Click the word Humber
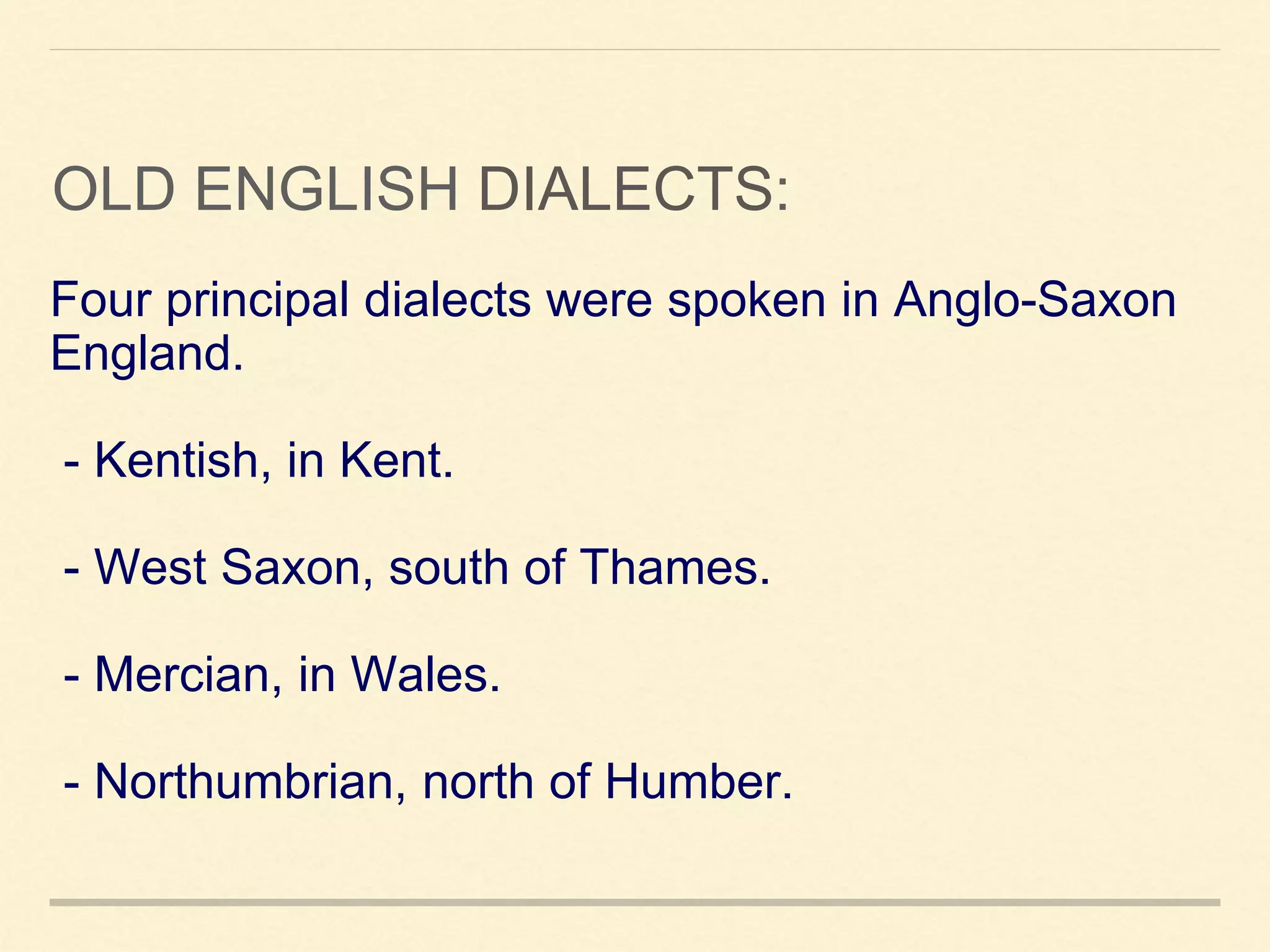This screenshot has width=1270, height=952. pyautogui.click(x=699, y=782)
